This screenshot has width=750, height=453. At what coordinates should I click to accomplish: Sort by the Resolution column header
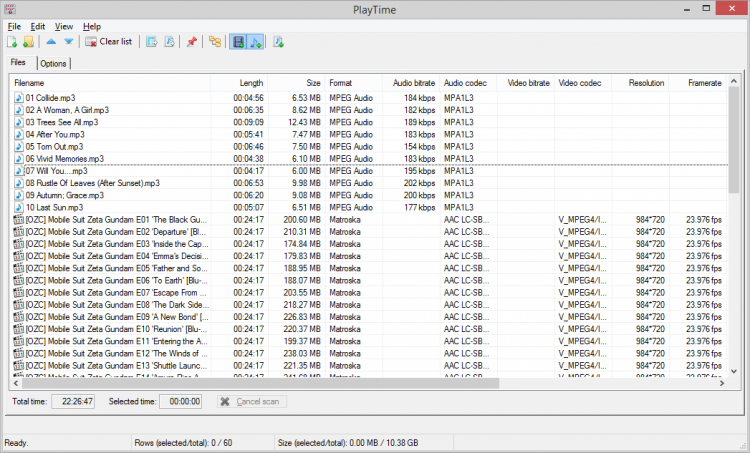tap(641, 83)
